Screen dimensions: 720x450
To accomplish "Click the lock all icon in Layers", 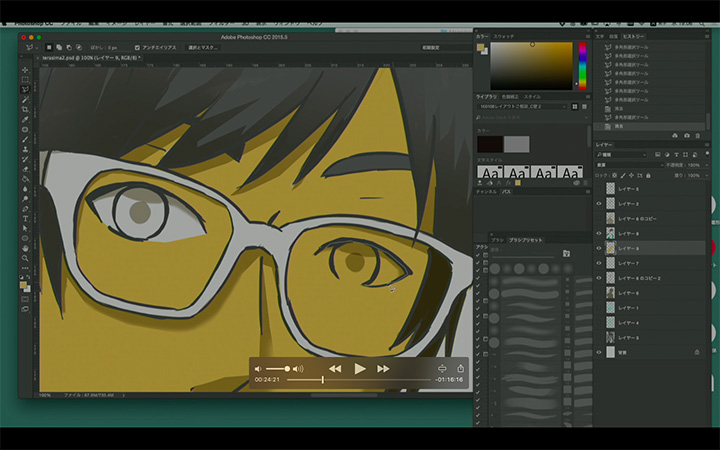I will tap(648, 175).
